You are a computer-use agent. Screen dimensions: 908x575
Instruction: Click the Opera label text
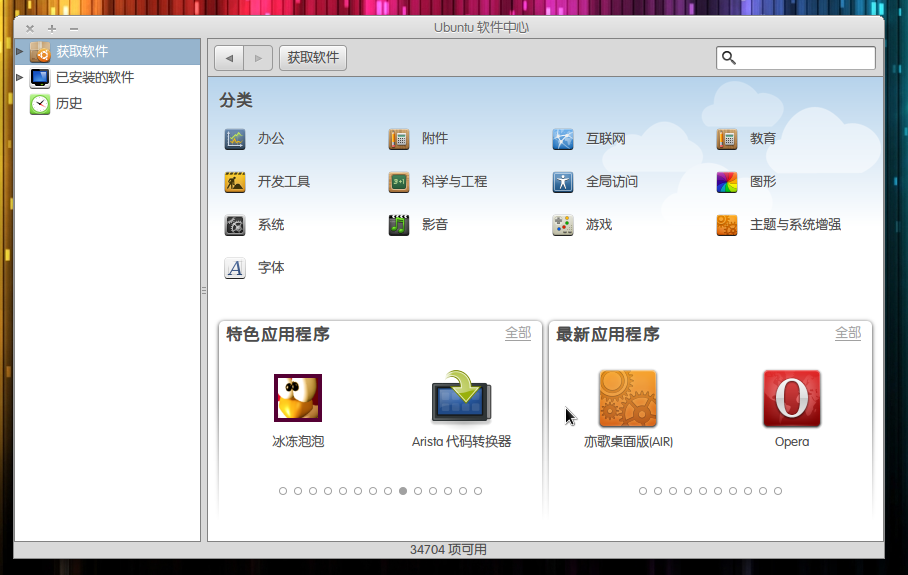click(x=792, y=442)
